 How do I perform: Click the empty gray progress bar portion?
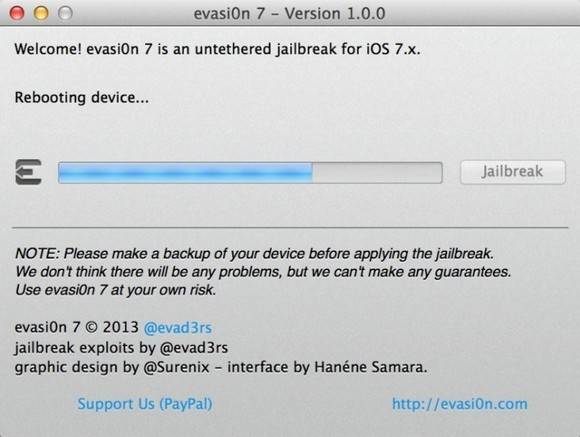tap(377, 172)
